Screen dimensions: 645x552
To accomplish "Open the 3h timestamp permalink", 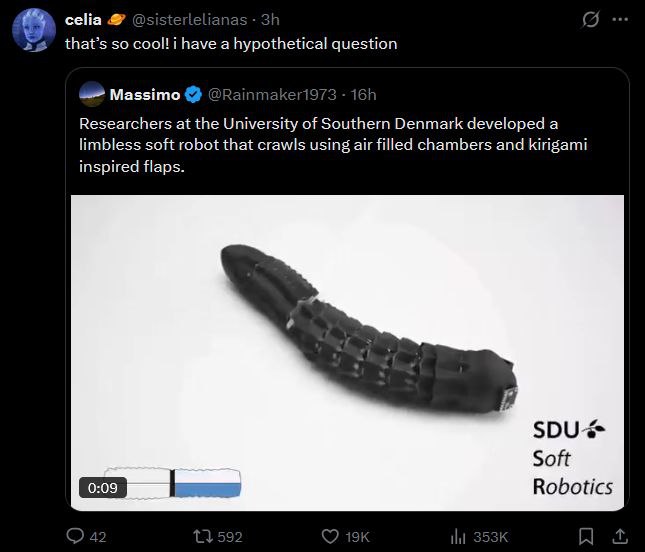I will click(x=270, y=19).
